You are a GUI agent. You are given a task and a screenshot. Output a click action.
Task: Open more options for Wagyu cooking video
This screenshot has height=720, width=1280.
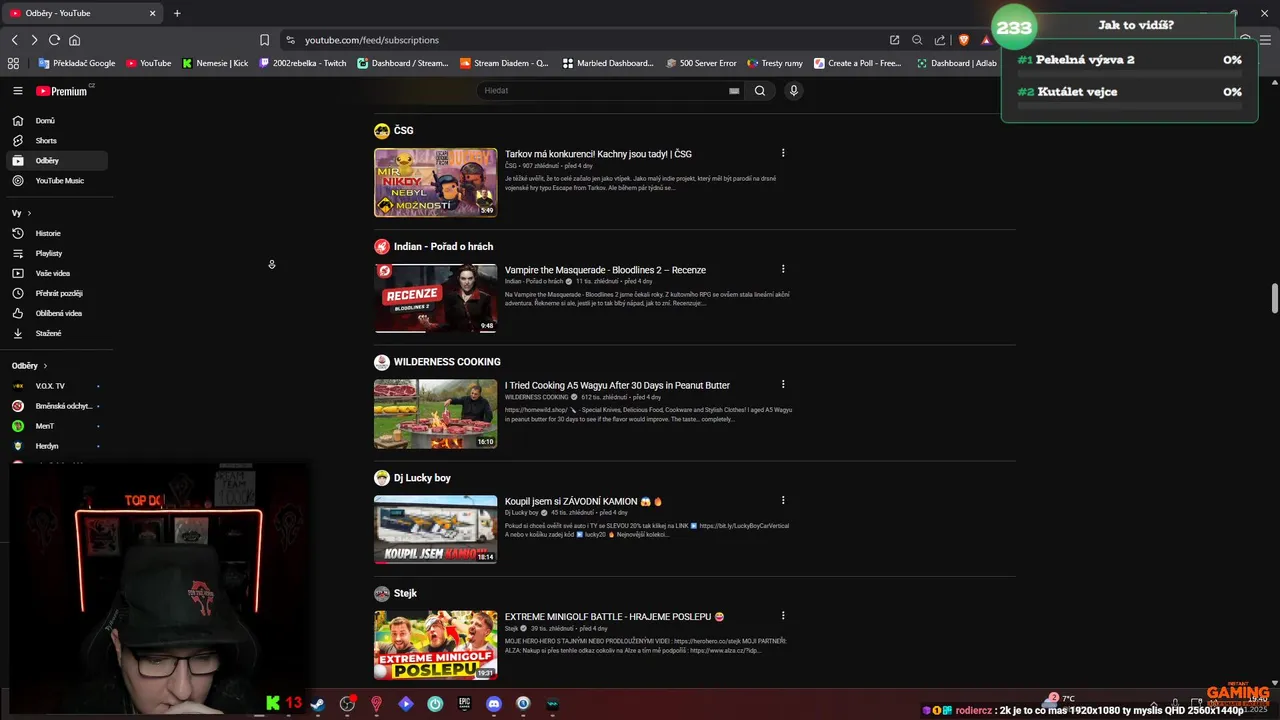click(783, 384)
